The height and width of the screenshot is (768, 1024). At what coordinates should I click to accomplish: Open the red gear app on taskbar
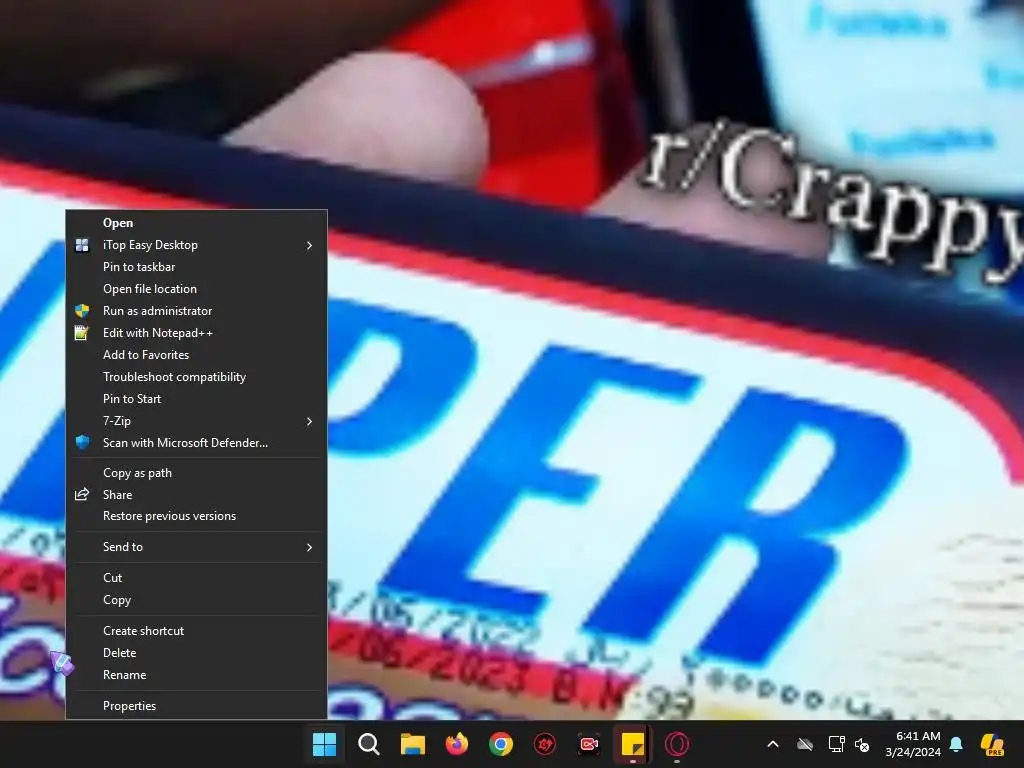[545, 744]
